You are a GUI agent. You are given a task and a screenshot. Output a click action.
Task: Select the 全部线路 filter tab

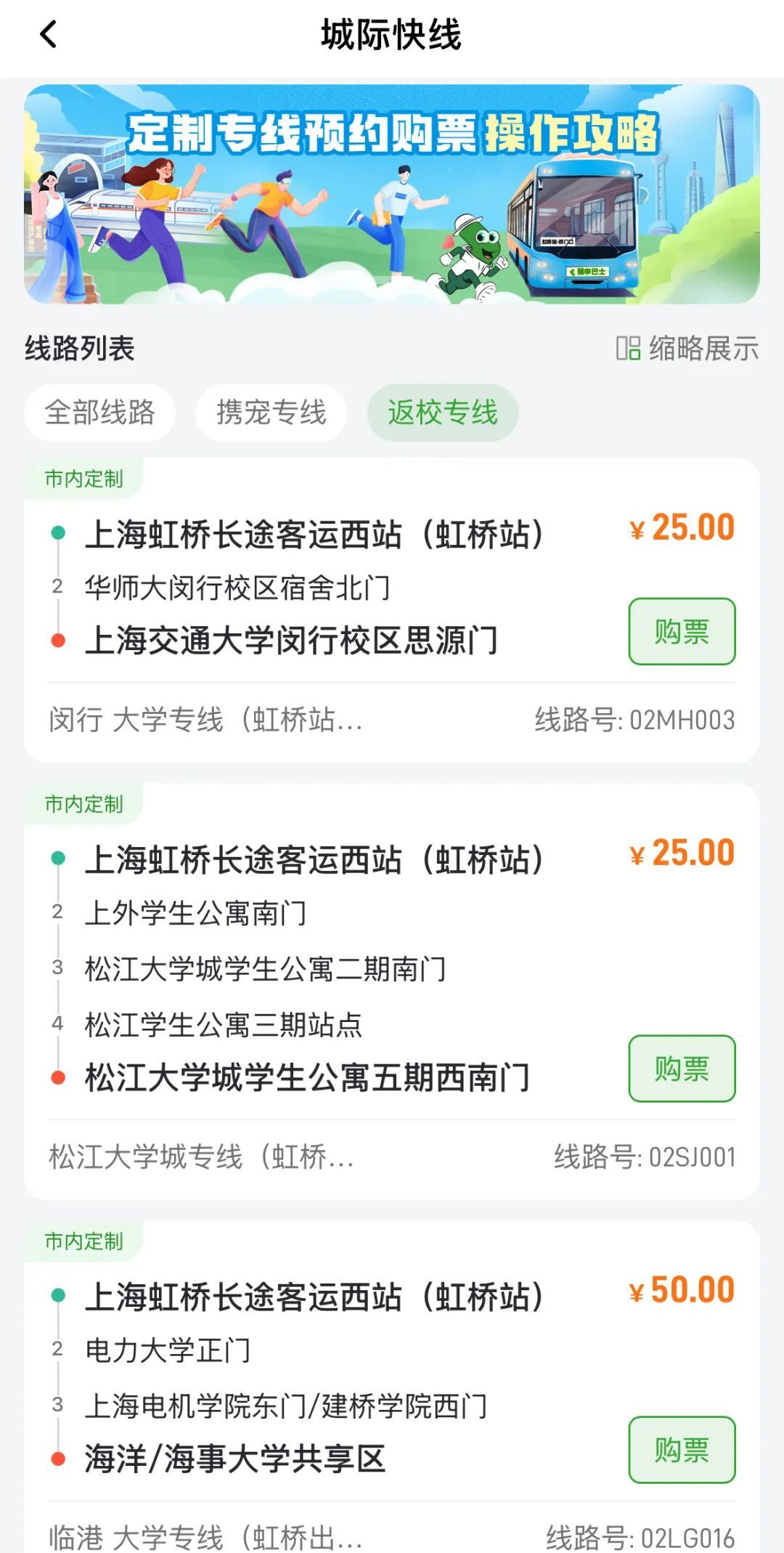click(x=99, y=413)
